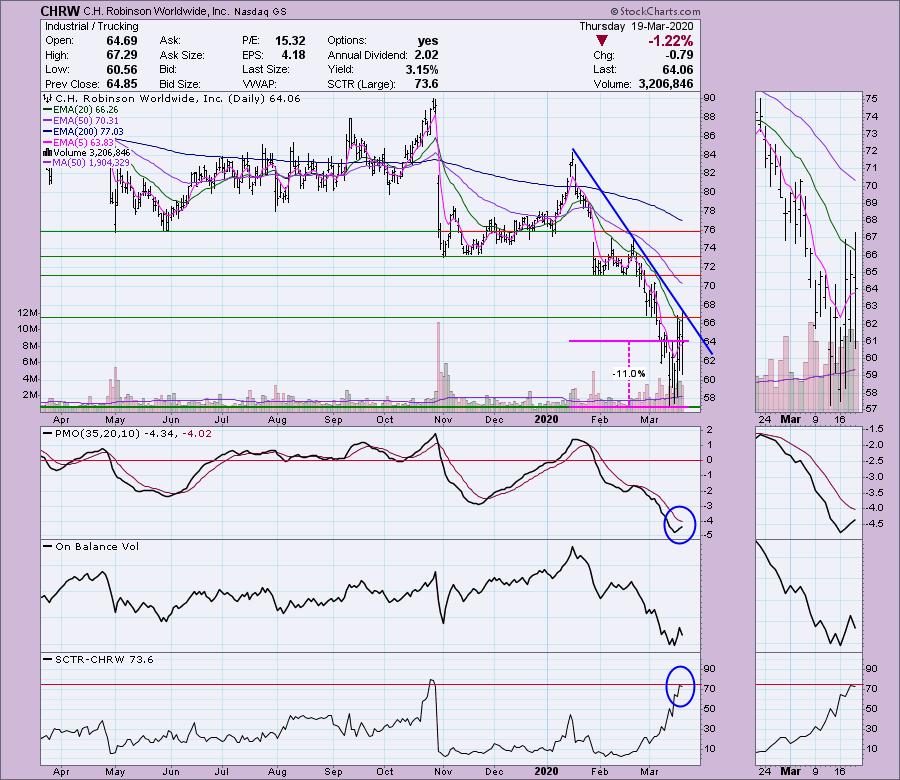Click the StockCharts.com copyright link
This screenshot has height=780, width=900.
(655, 11)
